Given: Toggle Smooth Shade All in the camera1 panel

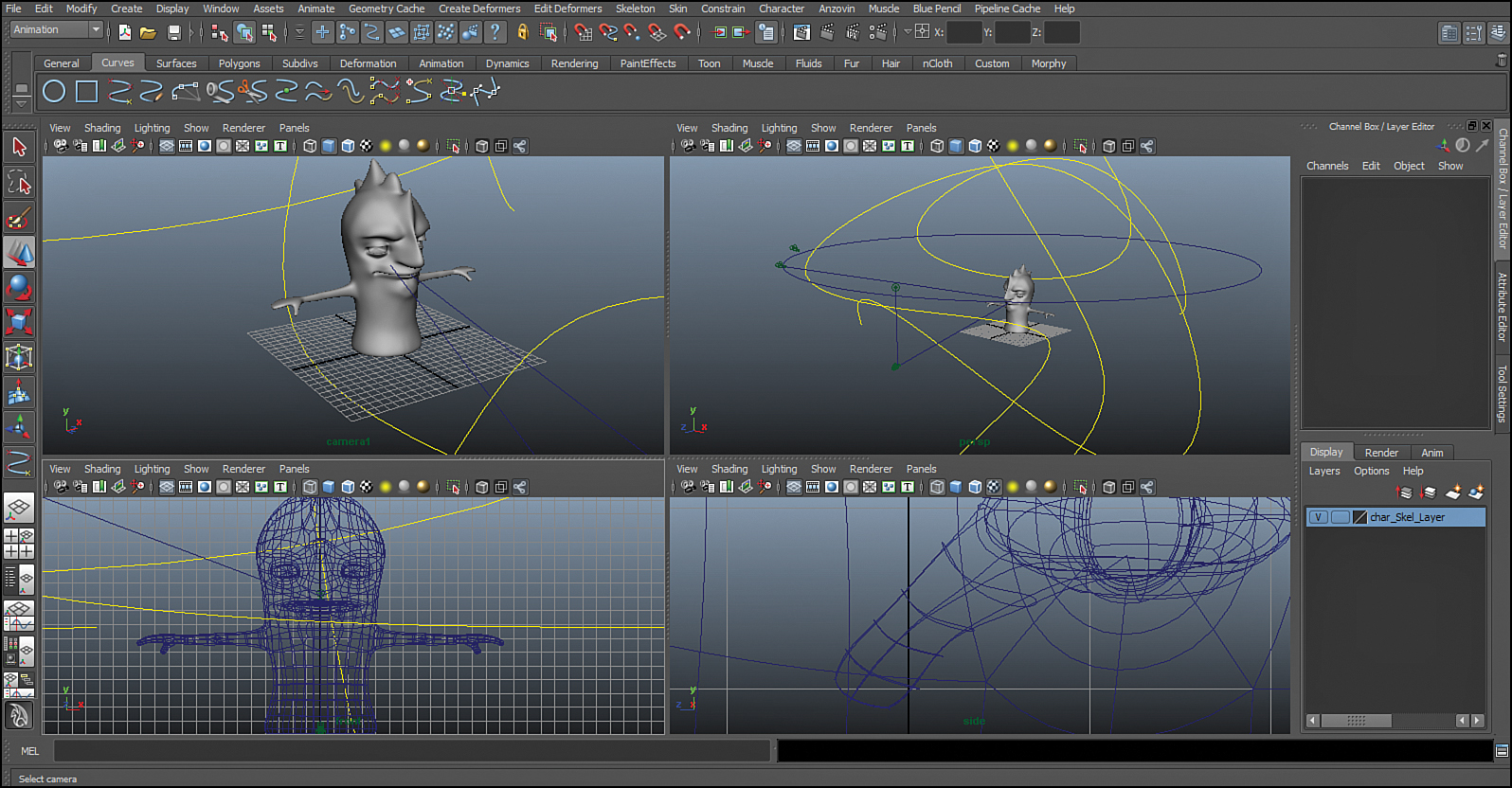Looking at the screenshot, I should [329, 146].
